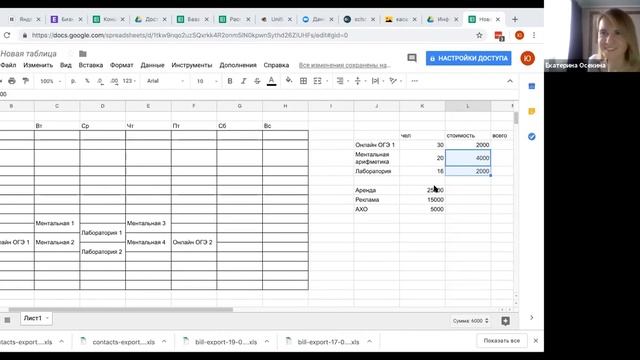
Task: Click the browser address bar URL
Action: point(190,36)
